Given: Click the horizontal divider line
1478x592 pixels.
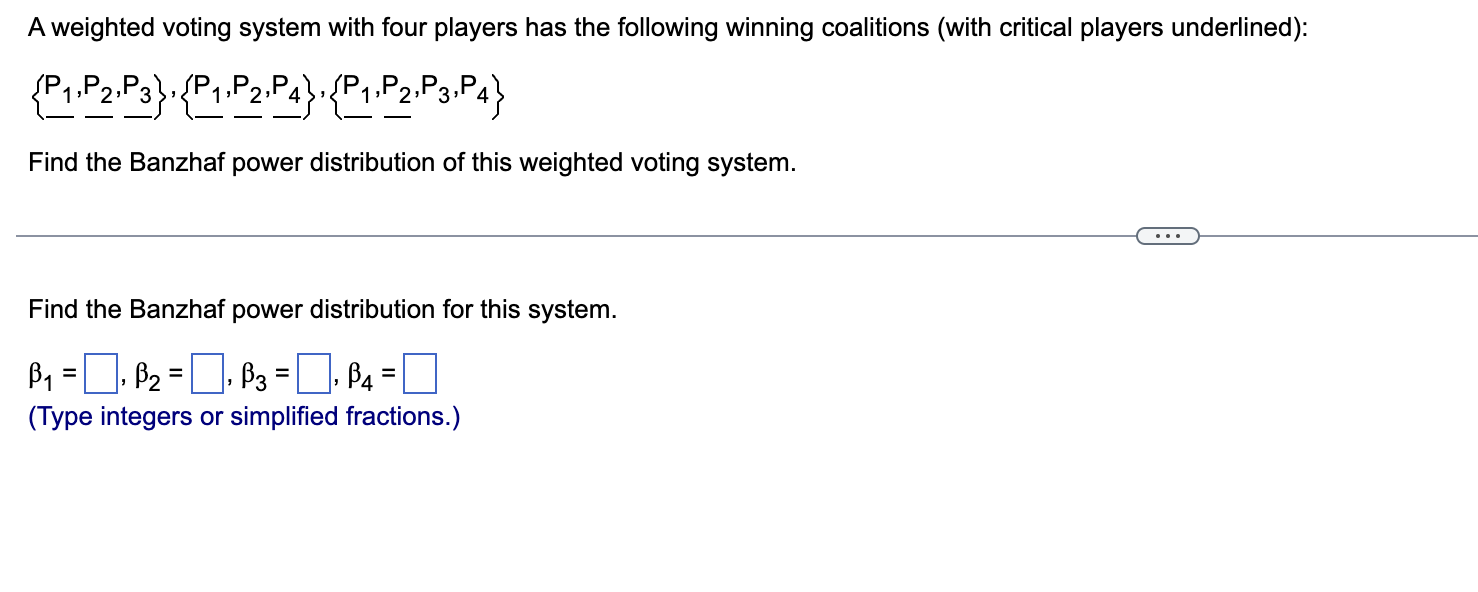Looking at the screenshot, I should click(600, 236).
